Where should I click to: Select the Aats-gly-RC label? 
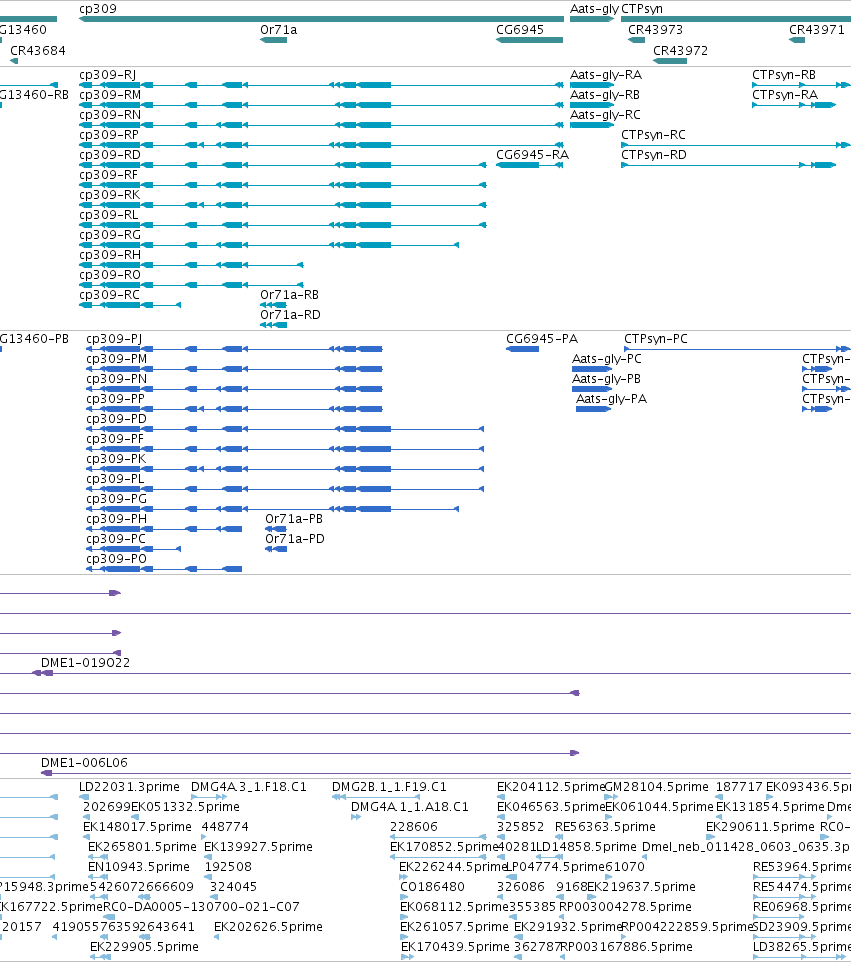click(x=605, y=115)
